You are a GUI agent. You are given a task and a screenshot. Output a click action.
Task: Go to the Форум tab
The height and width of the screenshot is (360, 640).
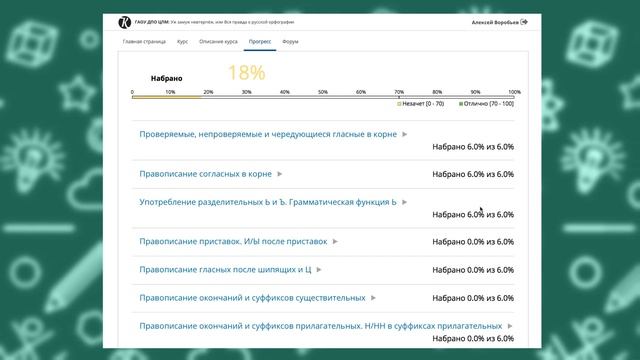coord(290,42)
